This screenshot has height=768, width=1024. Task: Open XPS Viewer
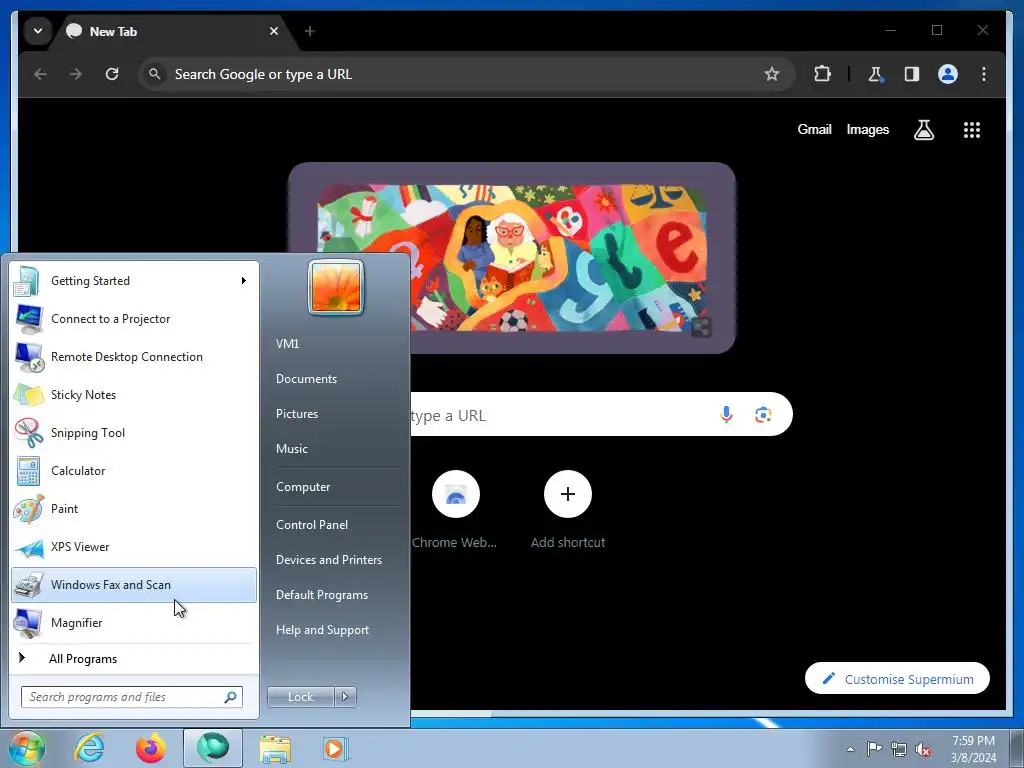[135, 547]
